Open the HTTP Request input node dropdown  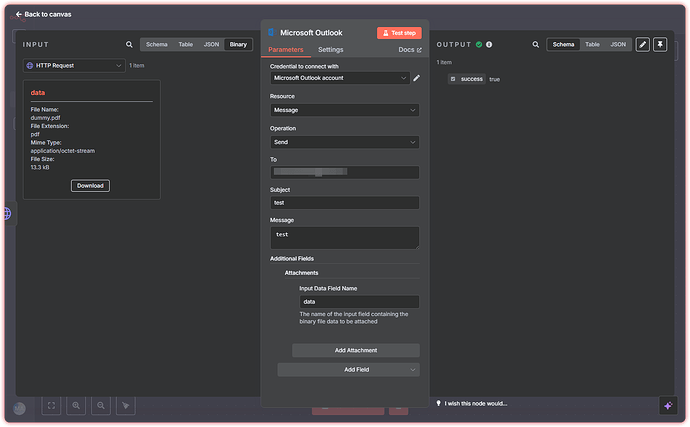[x=74, y=66]
